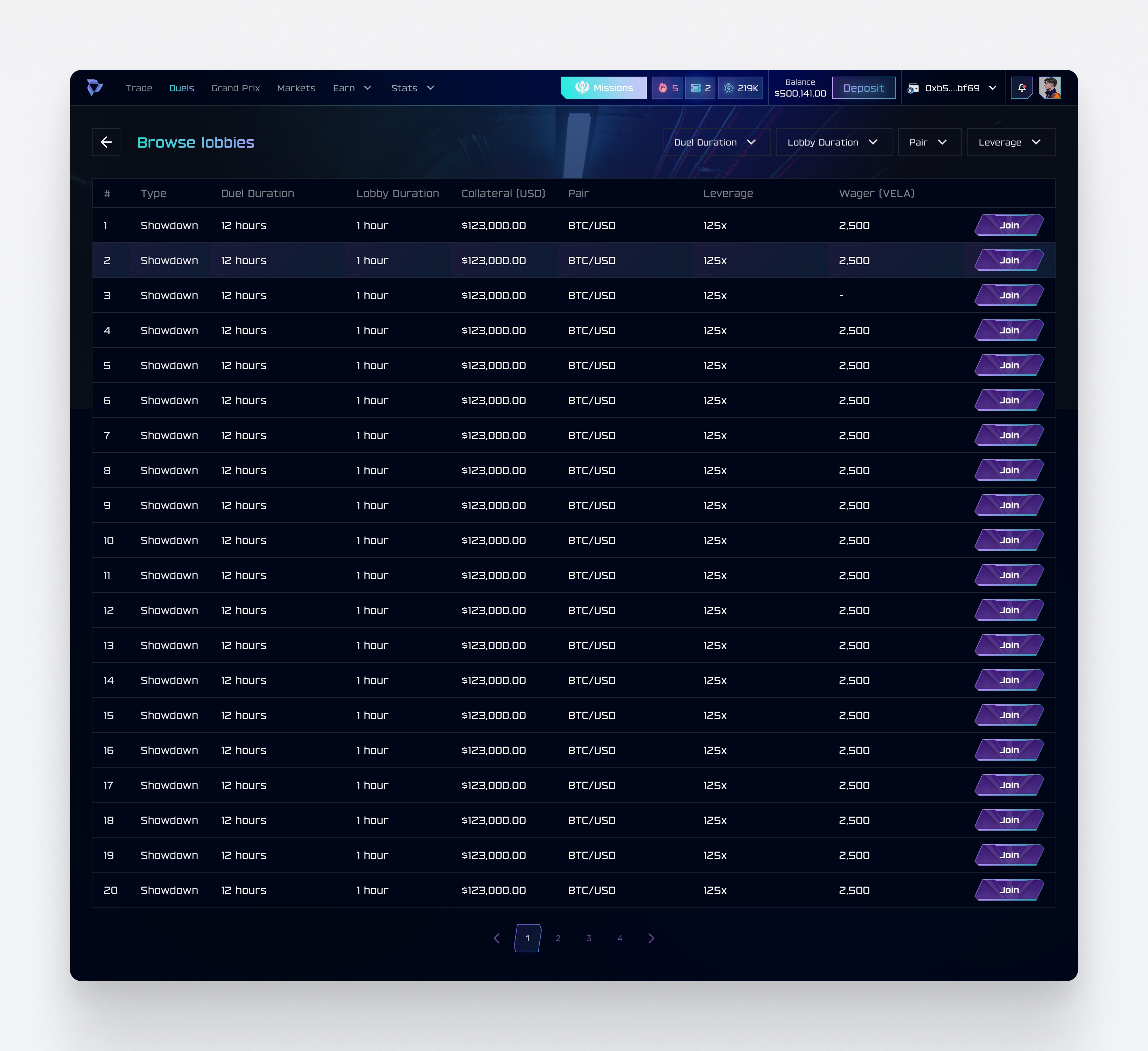Image resolution: width=1148 pixels, height=1051 pixels.
Task: Open the Missions panel
Action: [604, 88]
